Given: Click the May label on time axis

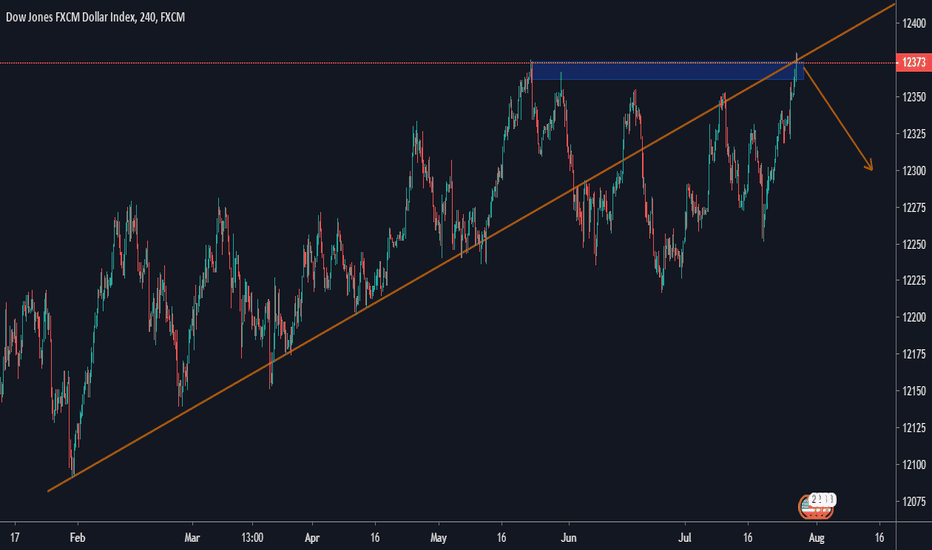Looking at the screenshot, I should [x=438, y=538].
